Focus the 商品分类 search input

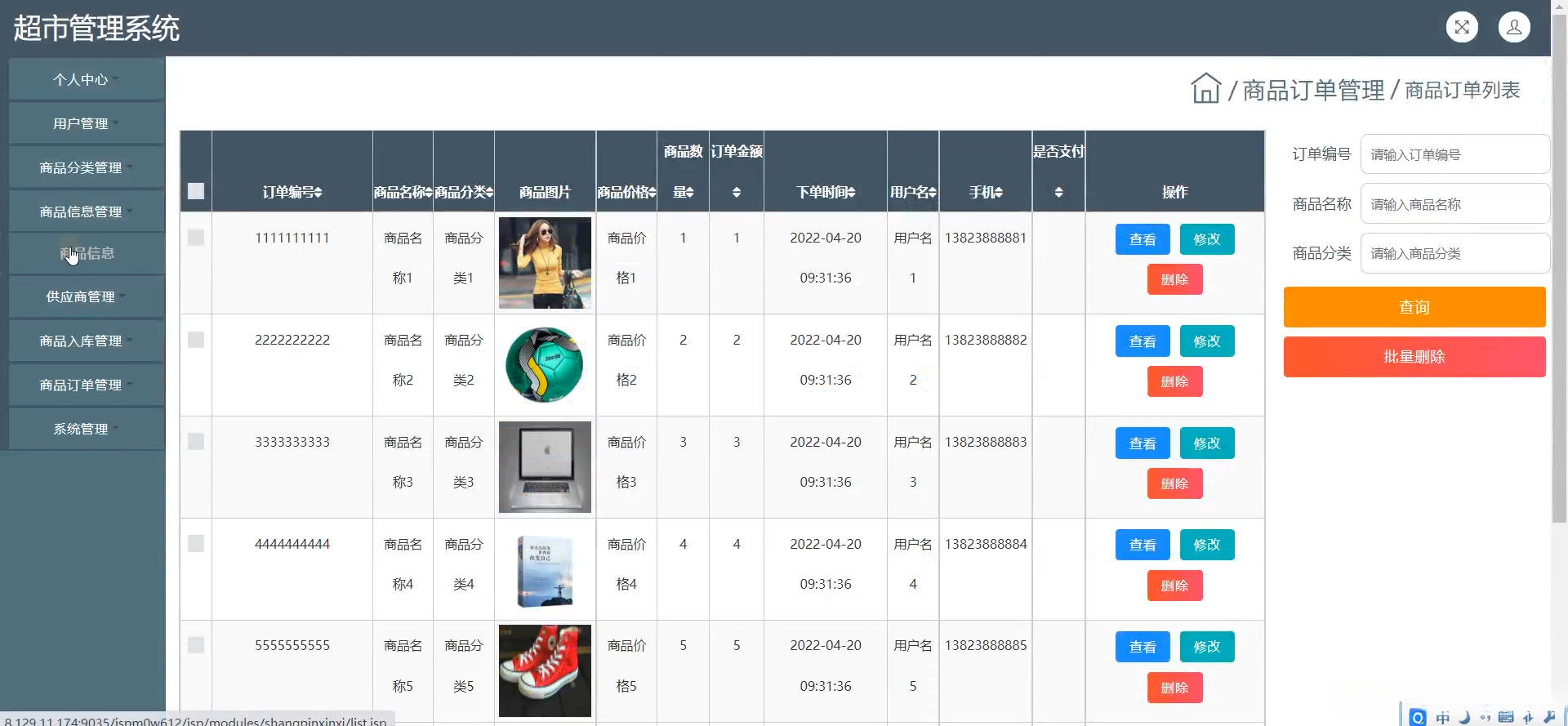(x=1454, y=254)
